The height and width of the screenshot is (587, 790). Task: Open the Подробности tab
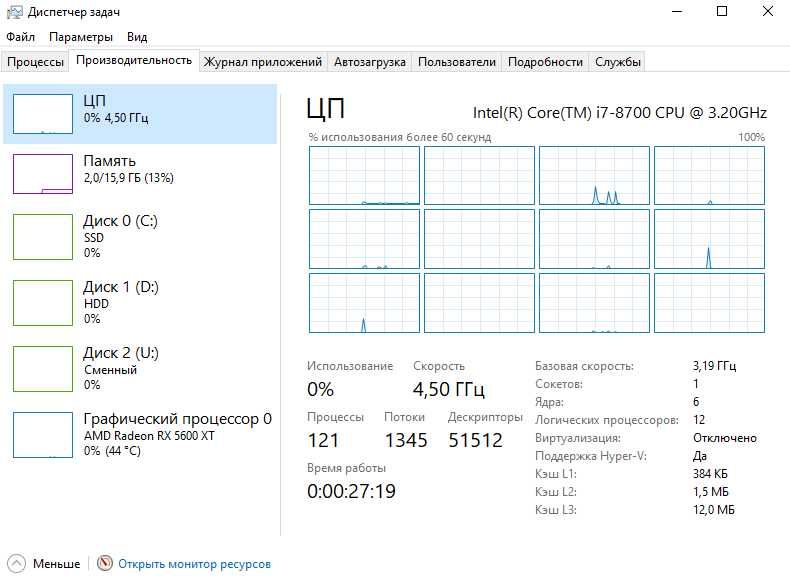(545, 62)
